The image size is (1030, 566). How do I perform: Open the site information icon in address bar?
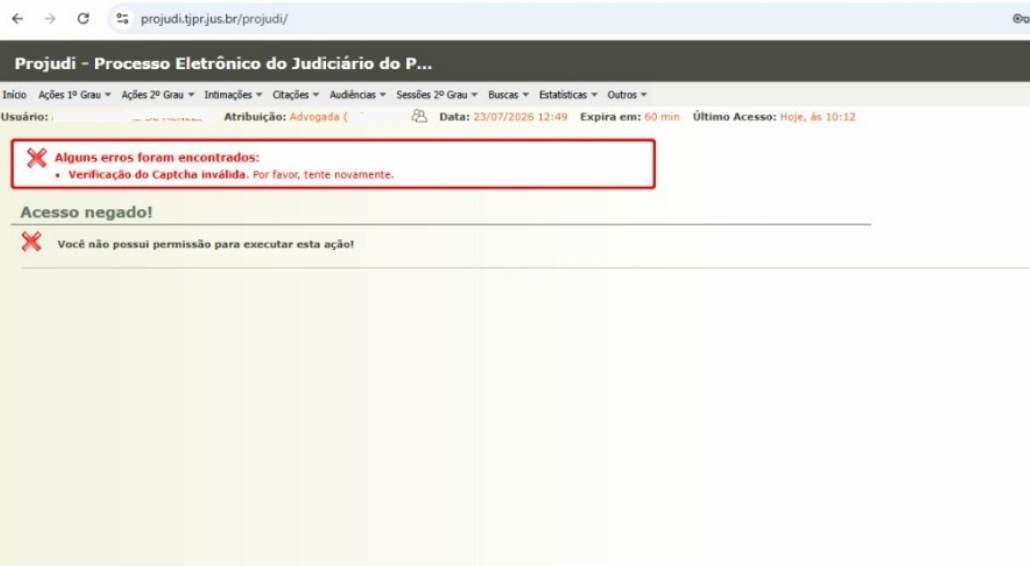click(122, 19)
